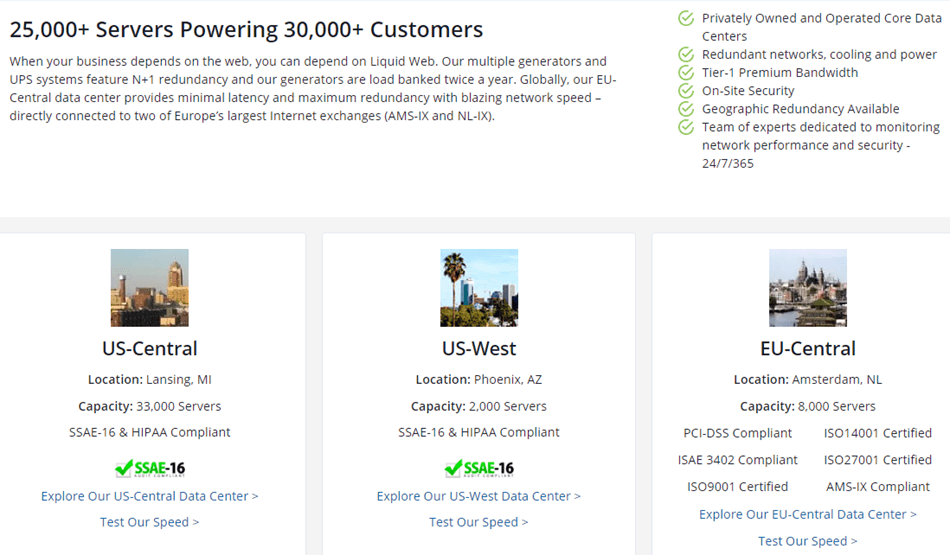Click SSAE-16 & HIPAA Compliant under US-West
The width and height of the screenshot is (950, 555).
coord(479,433)
